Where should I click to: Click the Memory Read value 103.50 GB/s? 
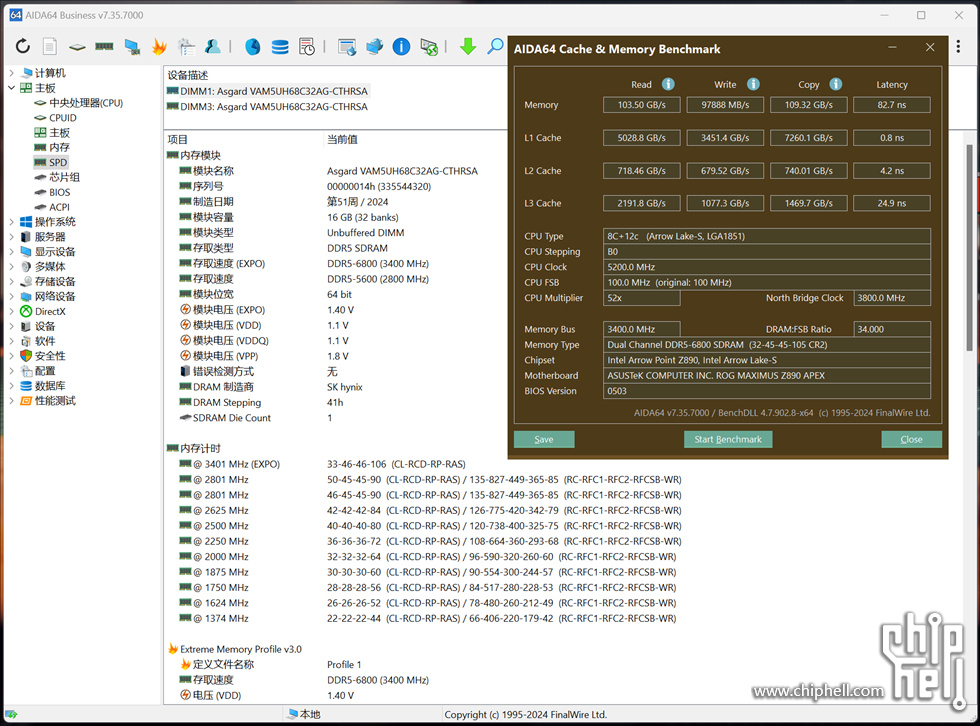click(x=641, y=105)
